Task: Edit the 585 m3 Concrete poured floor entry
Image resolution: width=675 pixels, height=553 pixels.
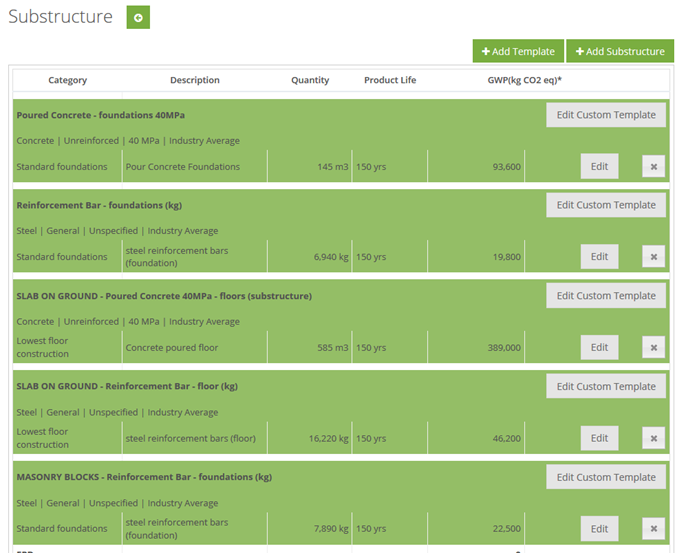Action: [599, 347]
